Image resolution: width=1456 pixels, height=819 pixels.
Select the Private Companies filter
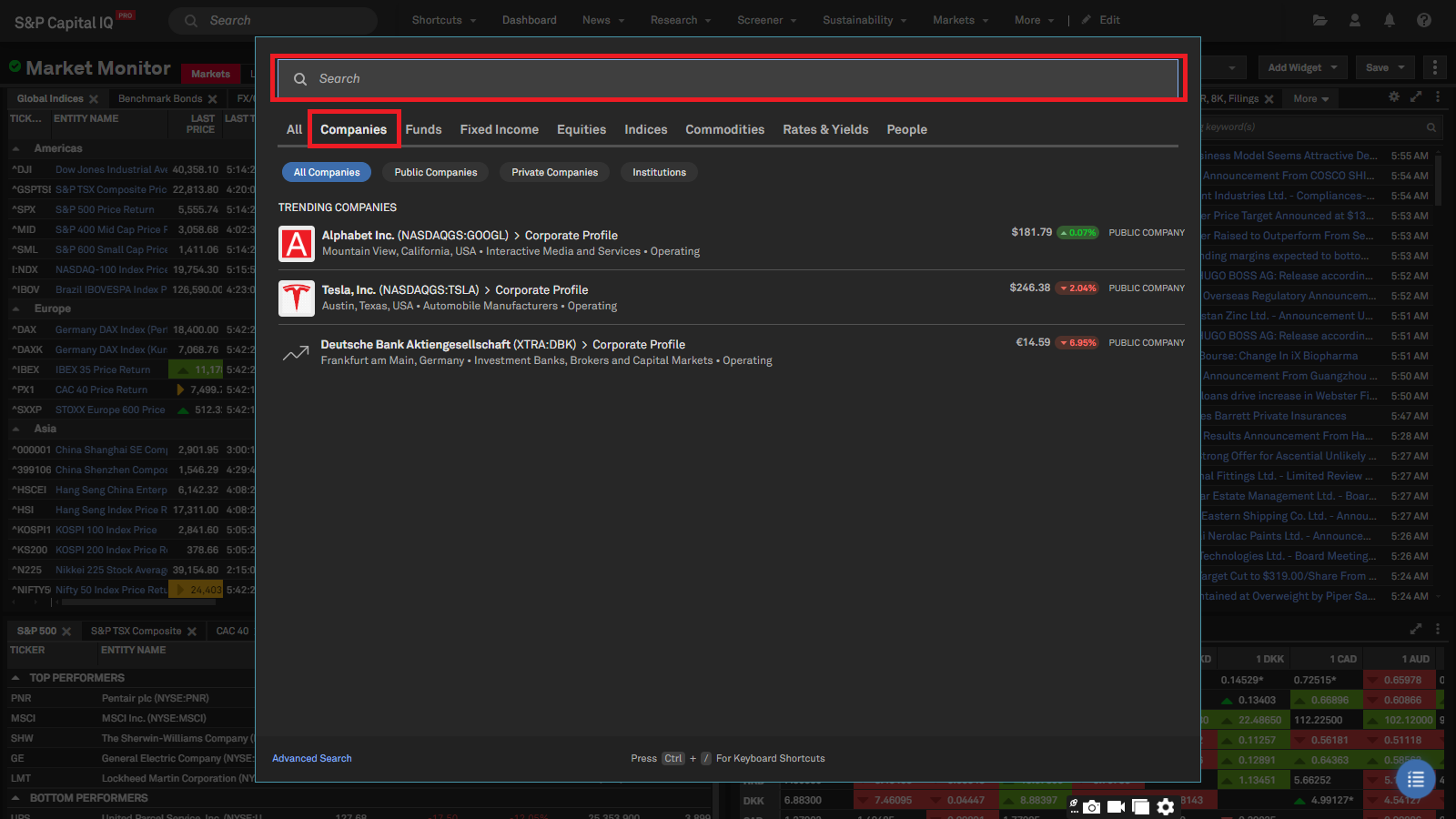point(554,172)
